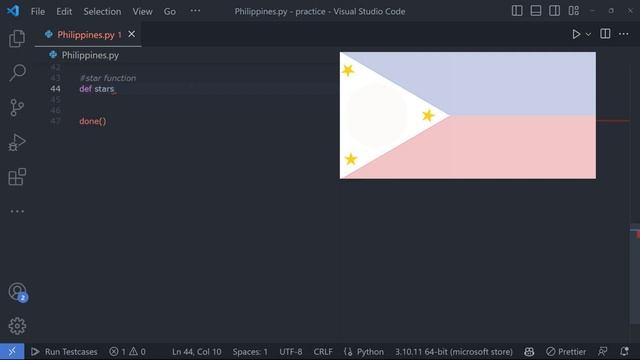Open the Edit menu
The height and width of the screenshot is (360, 640).
pyautogui.click(x=64, y=11)
